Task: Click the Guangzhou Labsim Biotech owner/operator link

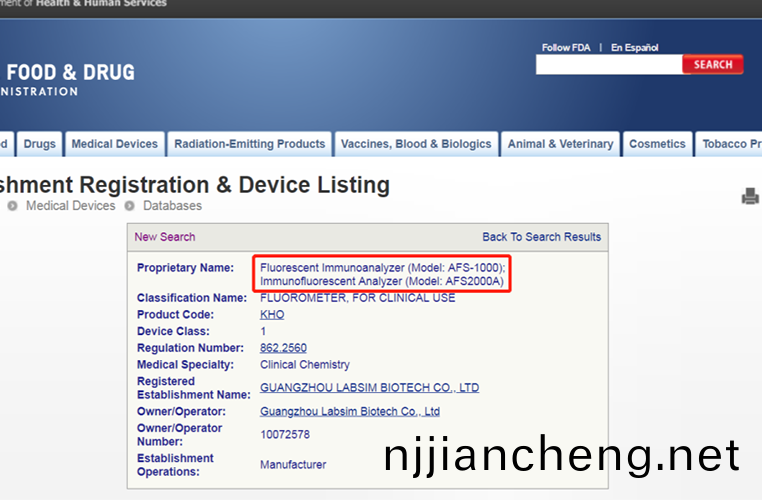Action: (350, 411)
